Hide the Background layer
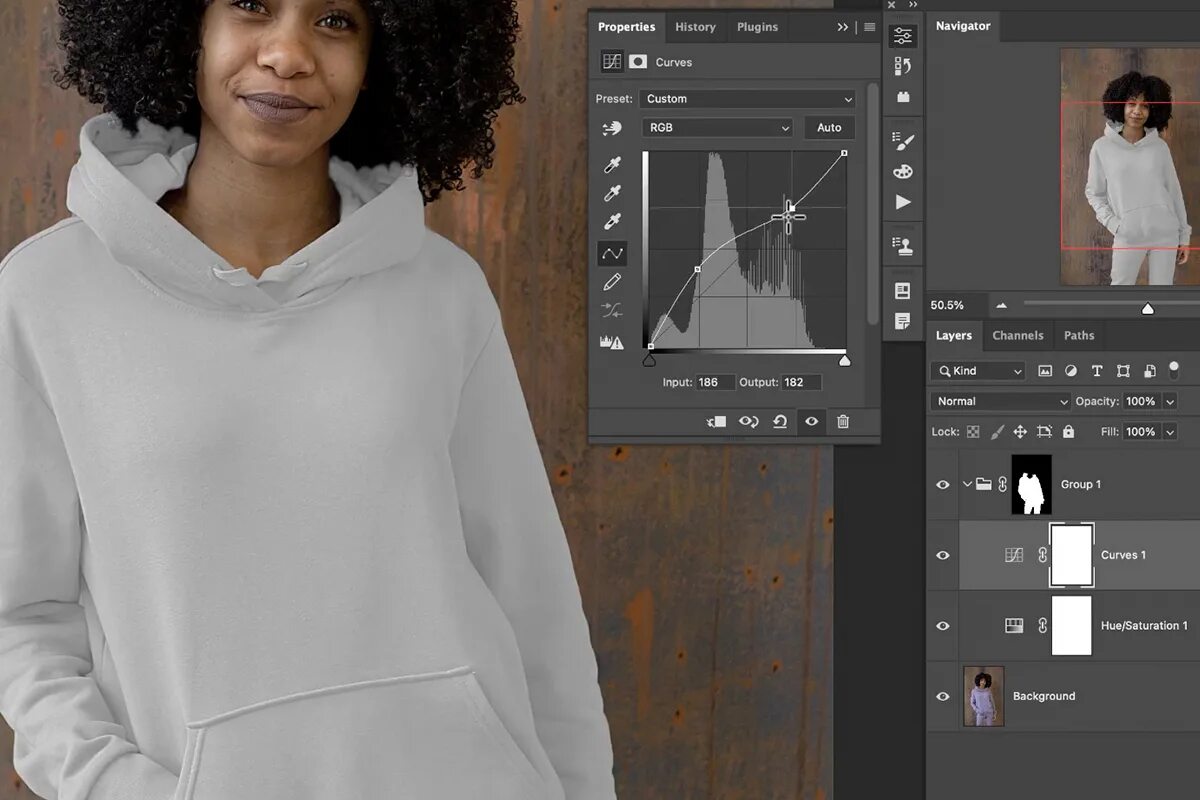 point(943,696)
